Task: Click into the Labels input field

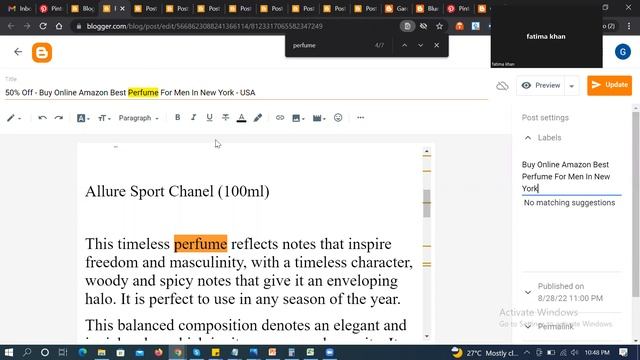Action: (571, 177)
